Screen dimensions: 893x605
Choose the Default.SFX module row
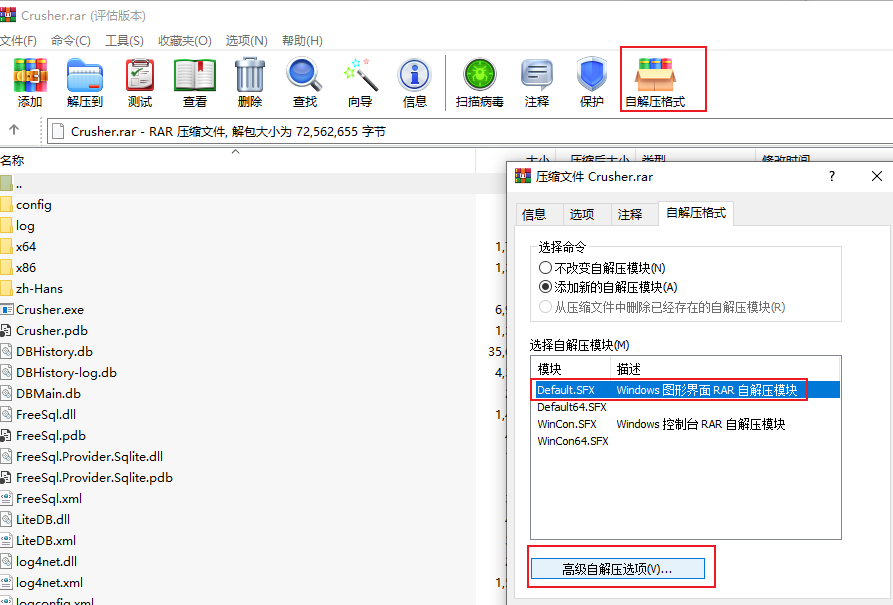(685, 390)
